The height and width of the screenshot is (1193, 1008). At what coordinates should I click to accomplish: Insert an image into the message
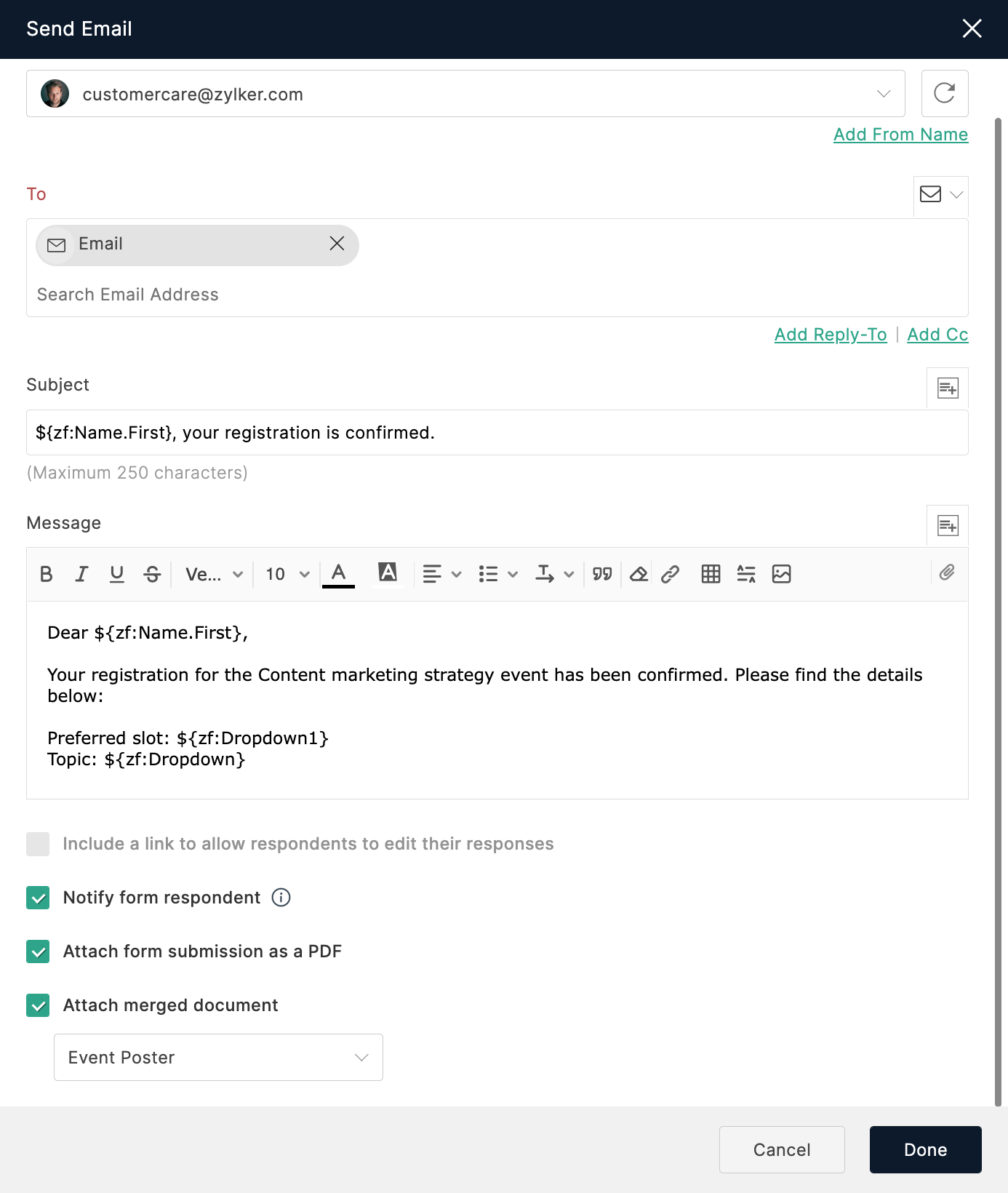coord(782,574)
